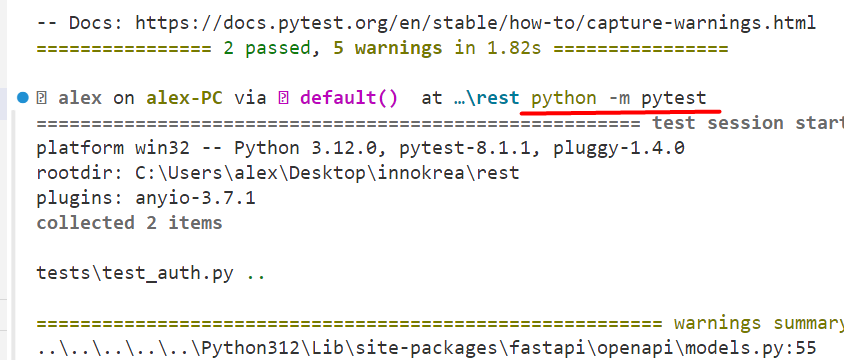The image size is (844, 360).
Task: Click the platform win32 Python 3.12.0 line
Action: point(360,148)
